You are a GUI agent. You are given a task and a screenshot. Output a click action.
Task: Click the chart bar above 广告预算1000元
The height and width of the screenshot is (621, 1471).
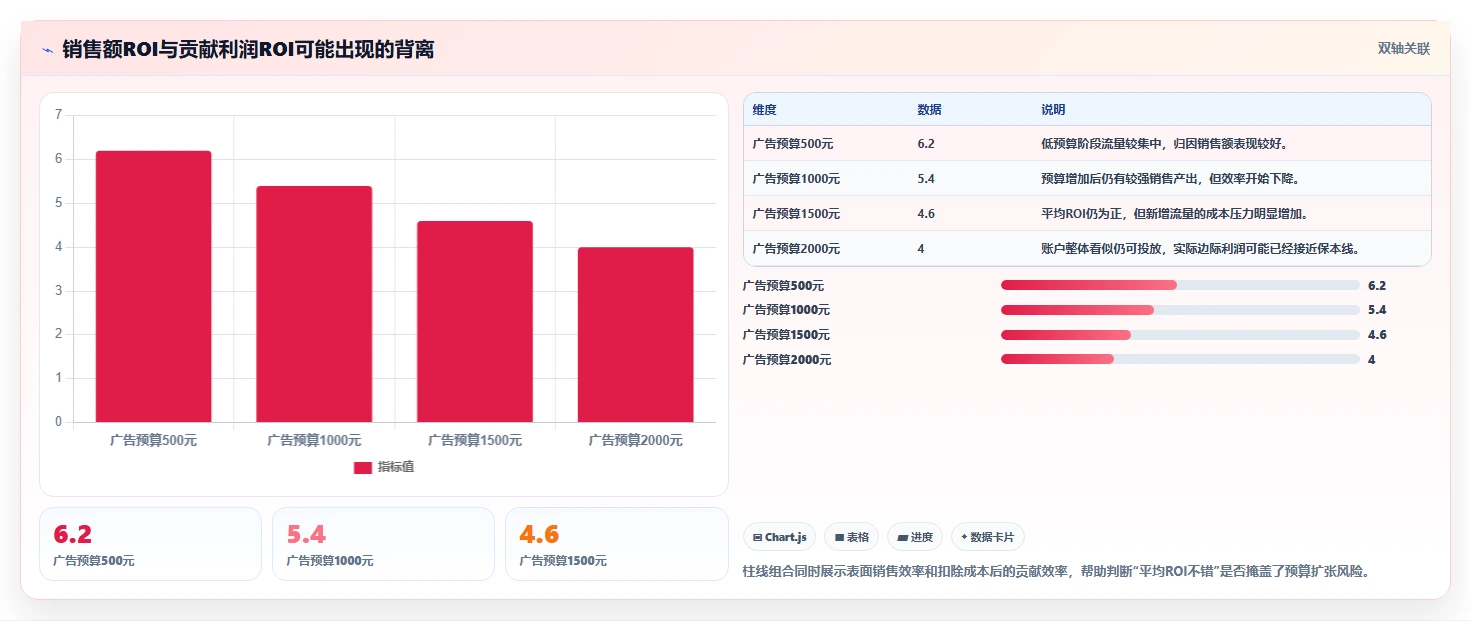point(314,304)
